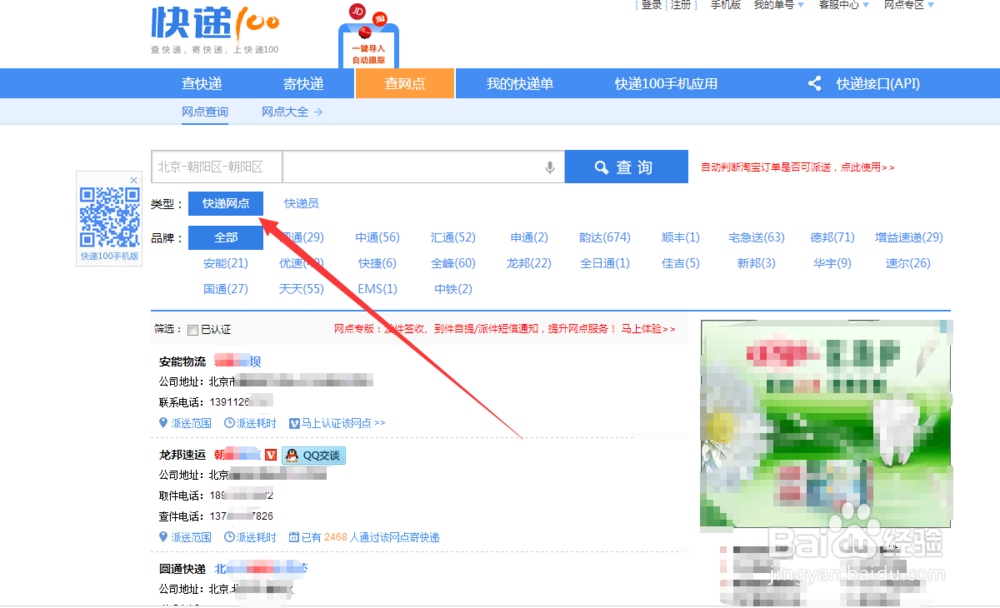Open 网点大全 sub-tab
The image size is (1000, 608).
(x=291, y=112)
